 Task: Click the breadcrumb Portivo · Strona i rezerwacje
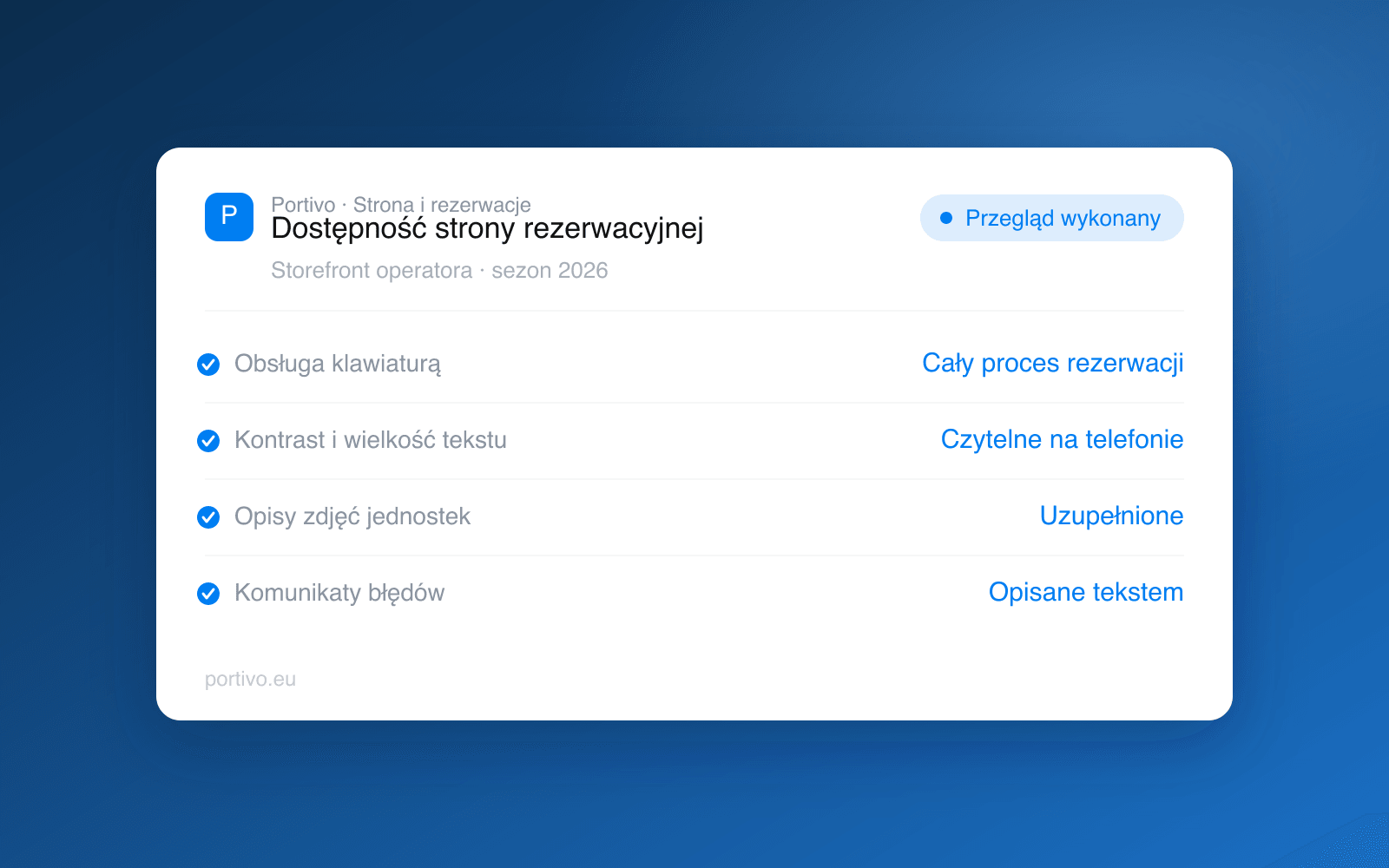pos(401,204)
